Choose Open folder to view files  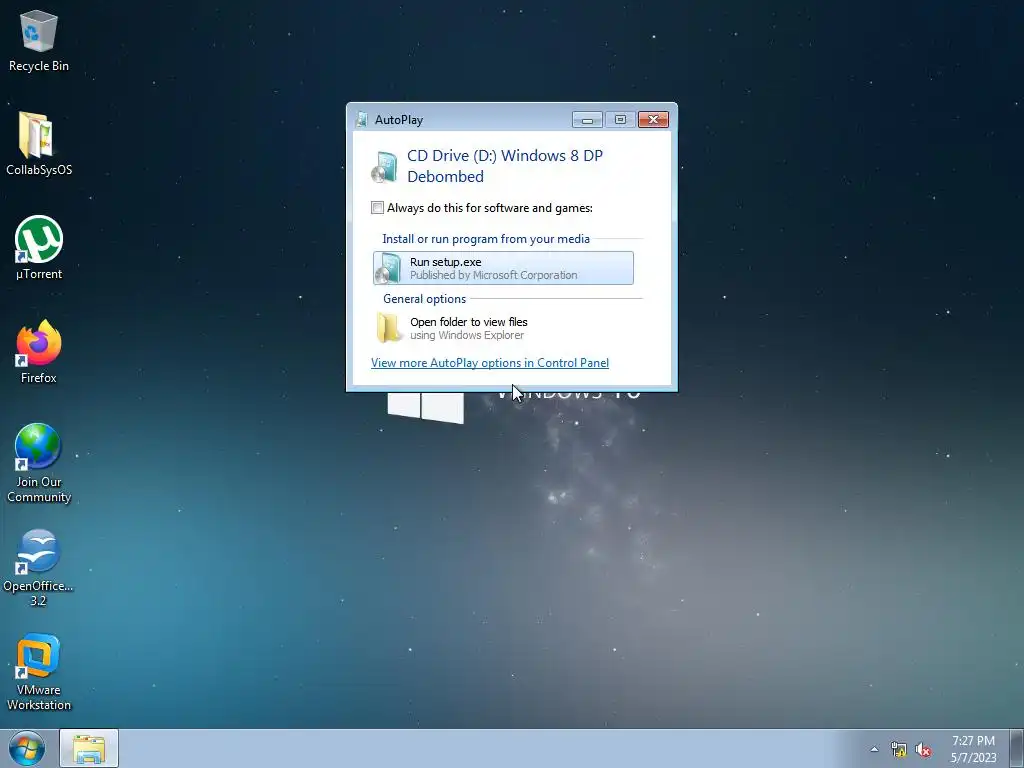pyautogui.click(x=503, y=328)
